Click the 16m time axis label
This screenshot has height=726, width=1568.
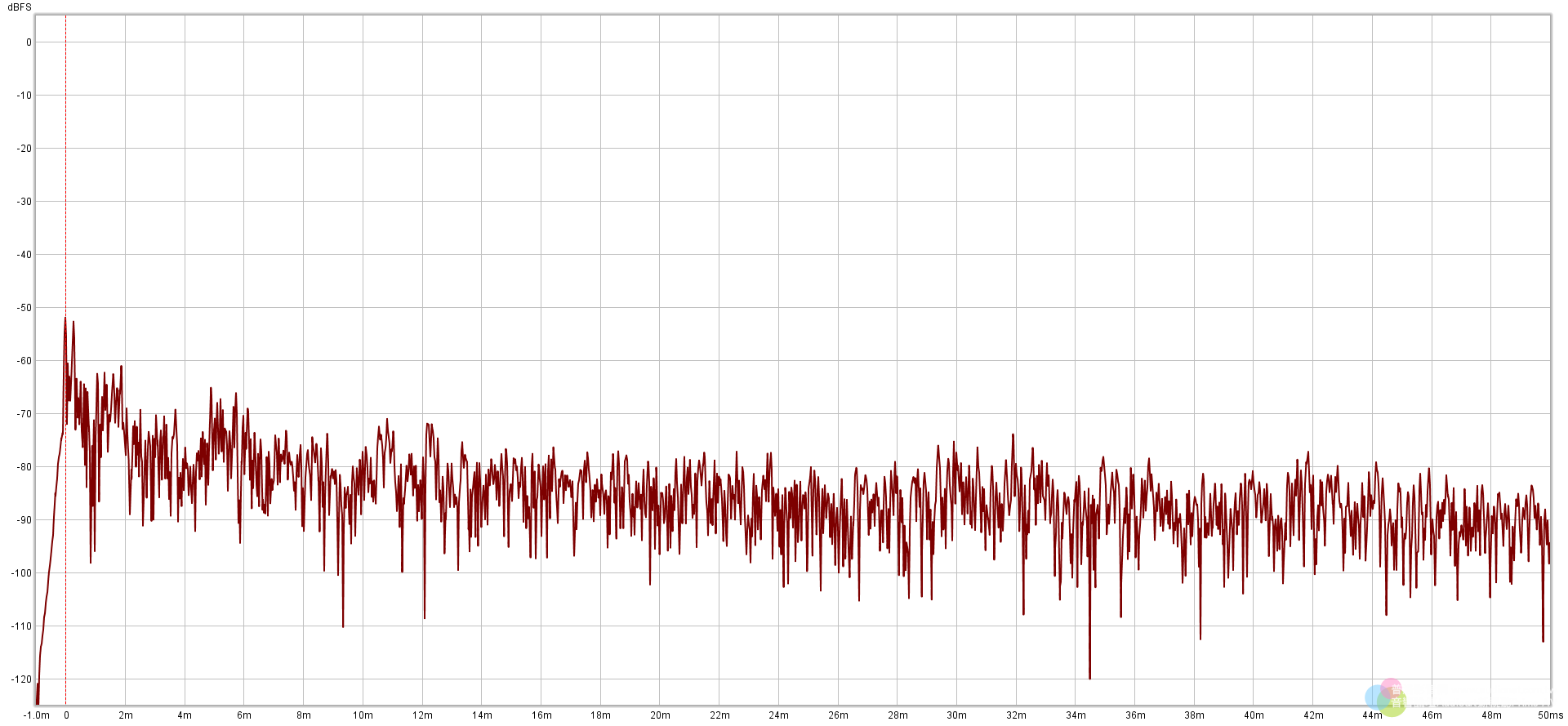coord(542,715)
